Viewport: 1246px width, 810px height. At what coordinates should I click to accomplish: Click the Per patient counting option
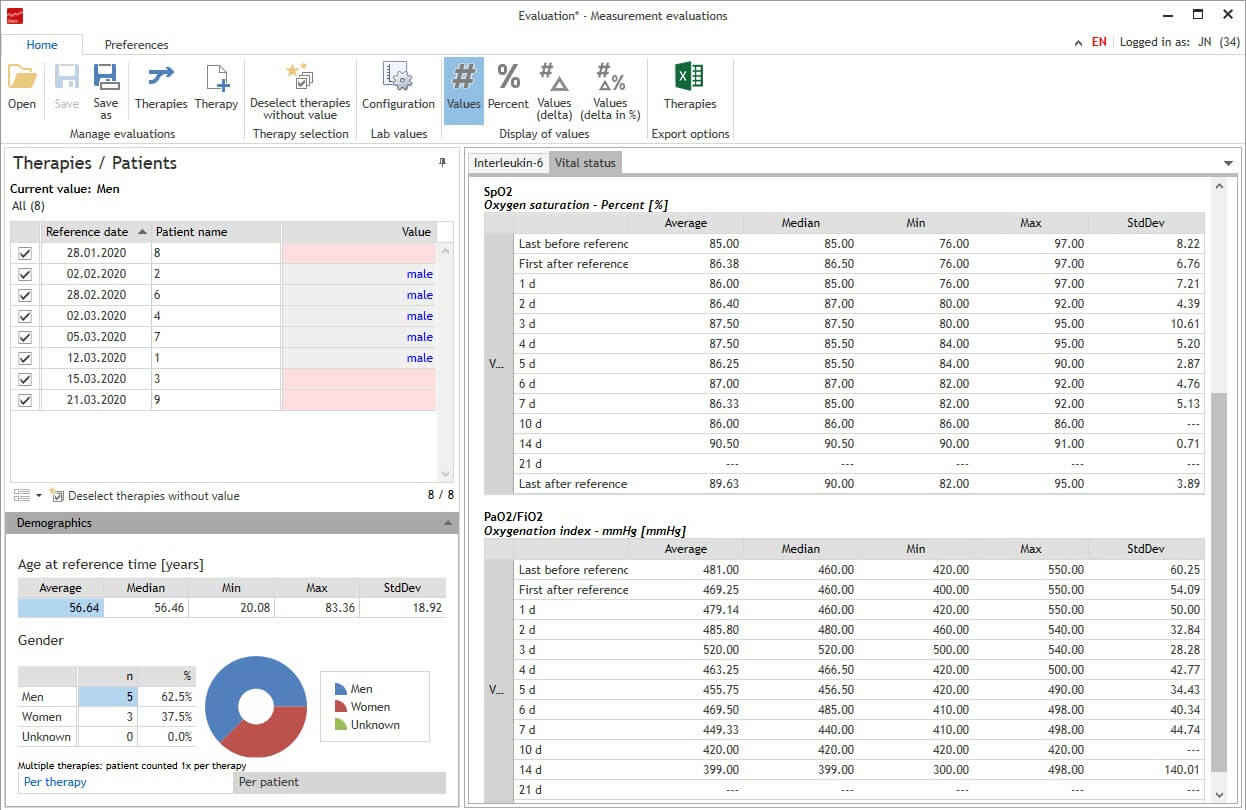[x=340, y=782]
